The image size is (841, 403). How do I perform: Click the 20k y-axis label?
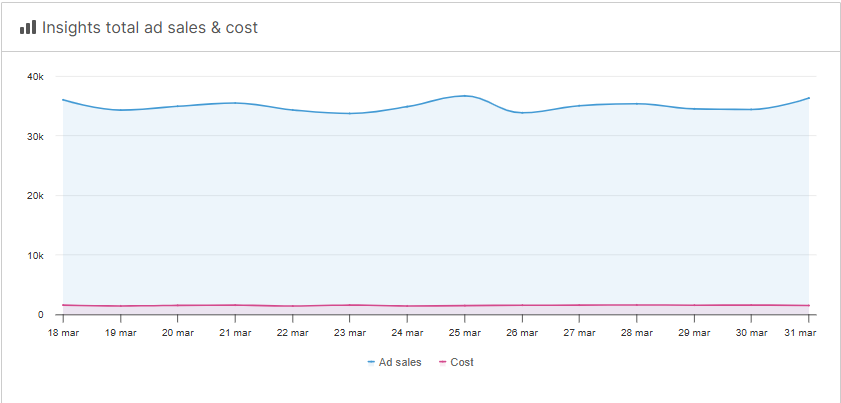(35, 196)
